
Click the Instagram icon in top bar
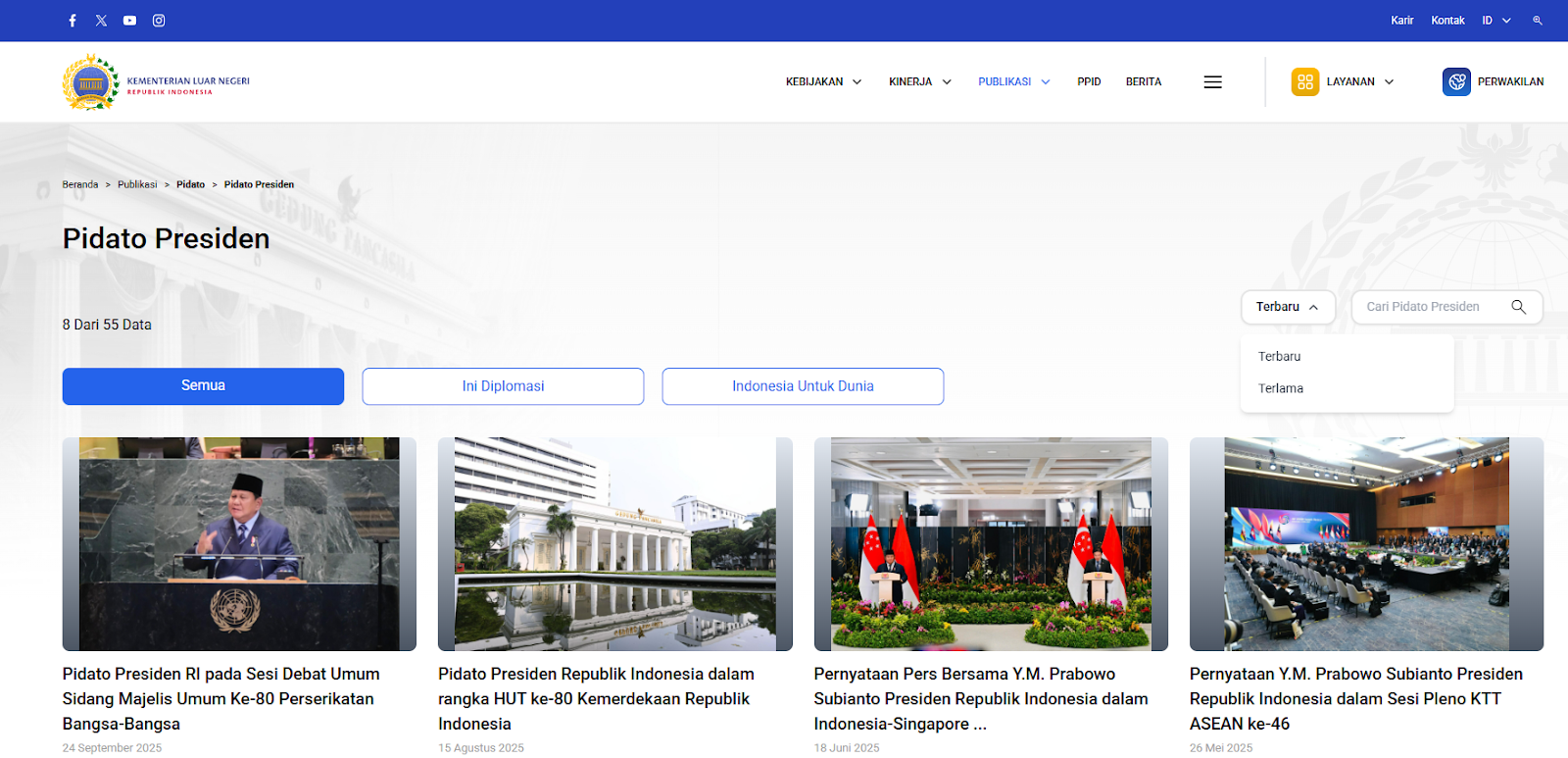(159, 21)
